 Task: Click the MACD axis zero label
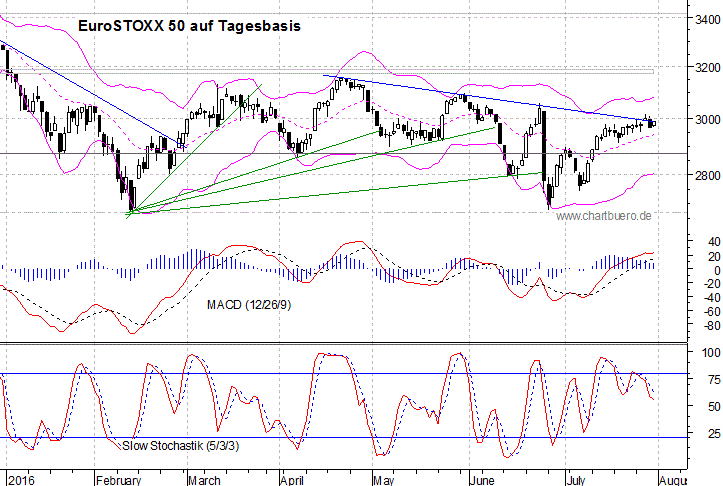tap(717, 271)
